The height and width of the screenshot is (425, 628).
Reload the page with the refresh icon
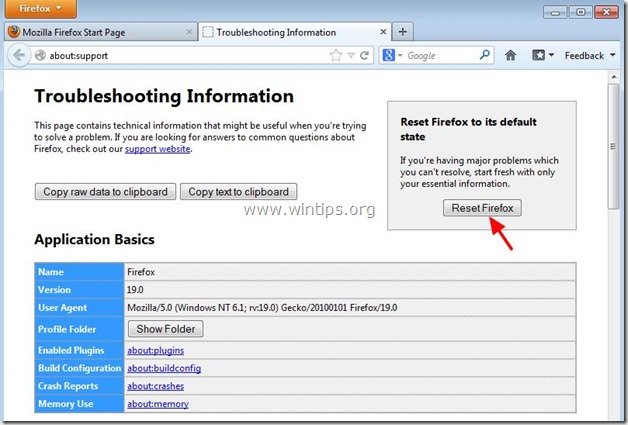point(364,55)
